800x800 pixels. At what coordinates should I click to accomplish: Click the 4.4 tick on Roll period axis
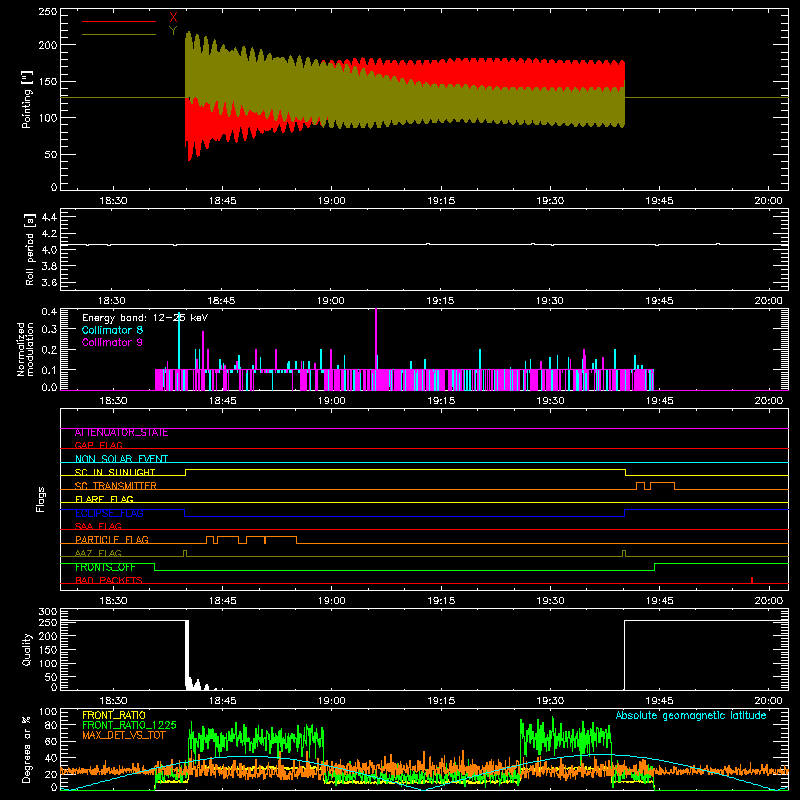[x=49, y=217]
